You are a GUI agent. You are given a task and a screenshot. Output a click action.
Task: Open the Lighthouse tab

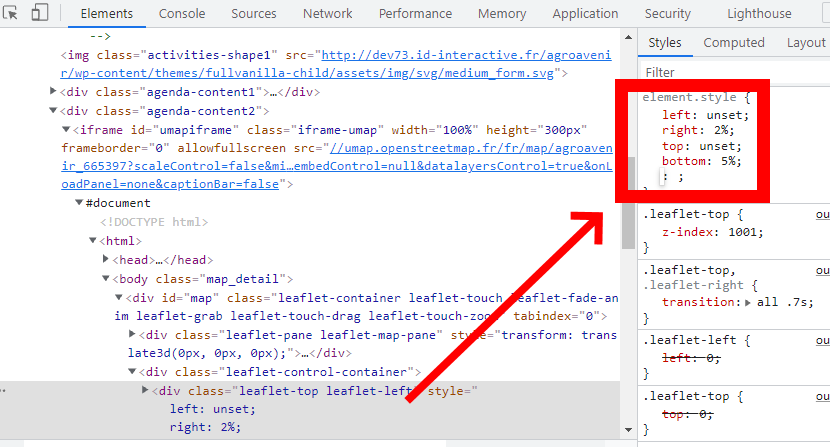pos(759,14)
